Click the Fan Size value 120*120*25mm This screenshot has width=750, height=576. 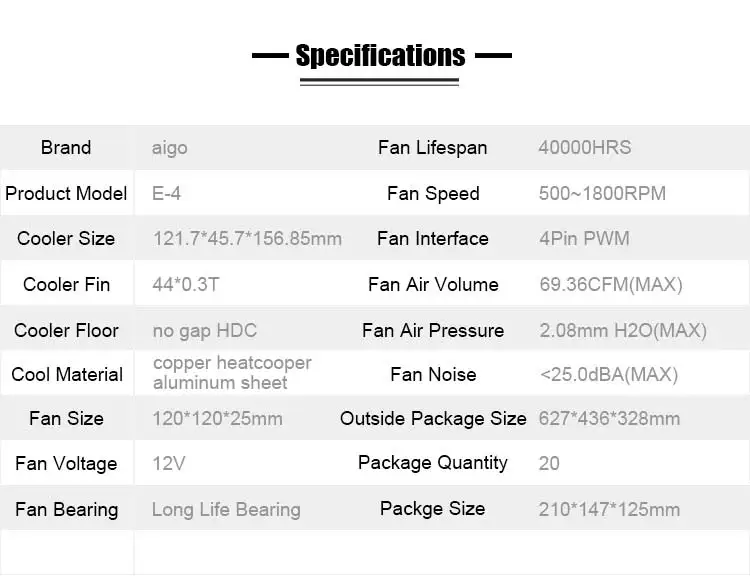(217, 419)
